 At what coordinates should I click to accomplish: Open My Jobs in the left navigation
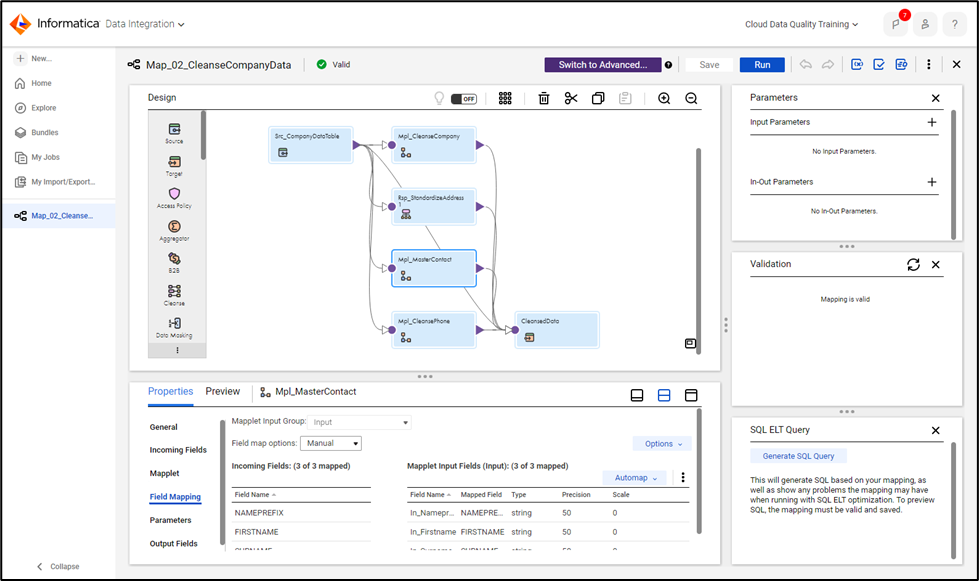(45, 157)
